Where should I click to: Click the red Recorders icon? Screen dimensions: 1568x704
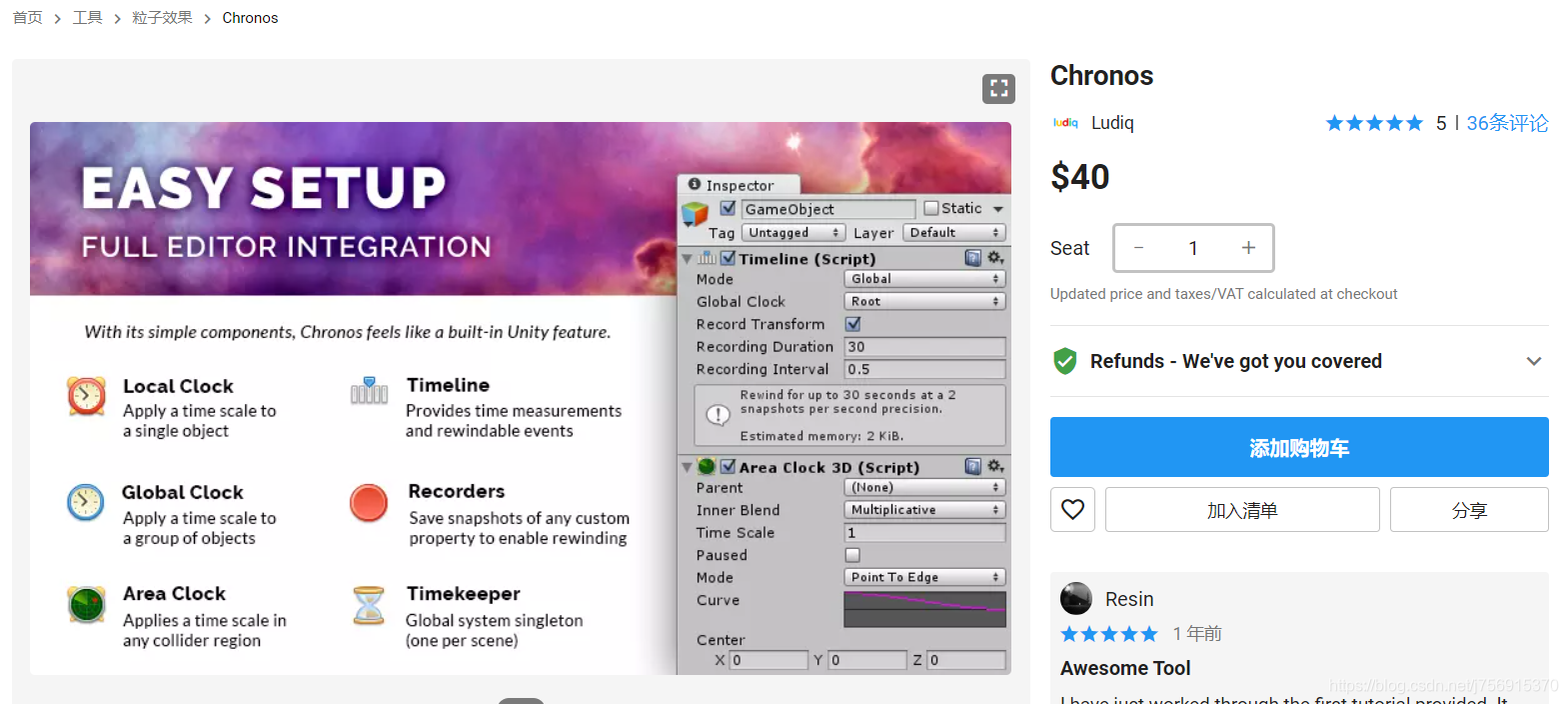tap(369, 502)
